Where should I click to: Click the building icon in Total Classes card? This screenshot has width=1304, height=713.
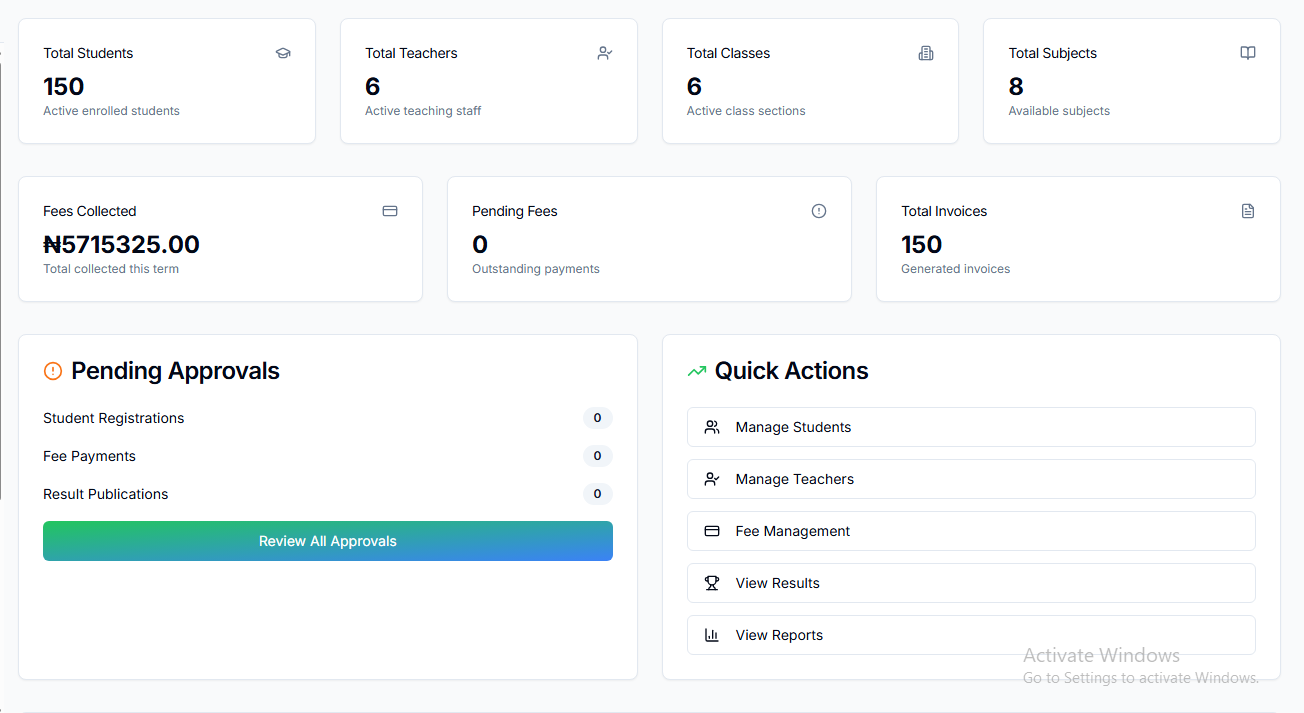(x=926, y=53)
